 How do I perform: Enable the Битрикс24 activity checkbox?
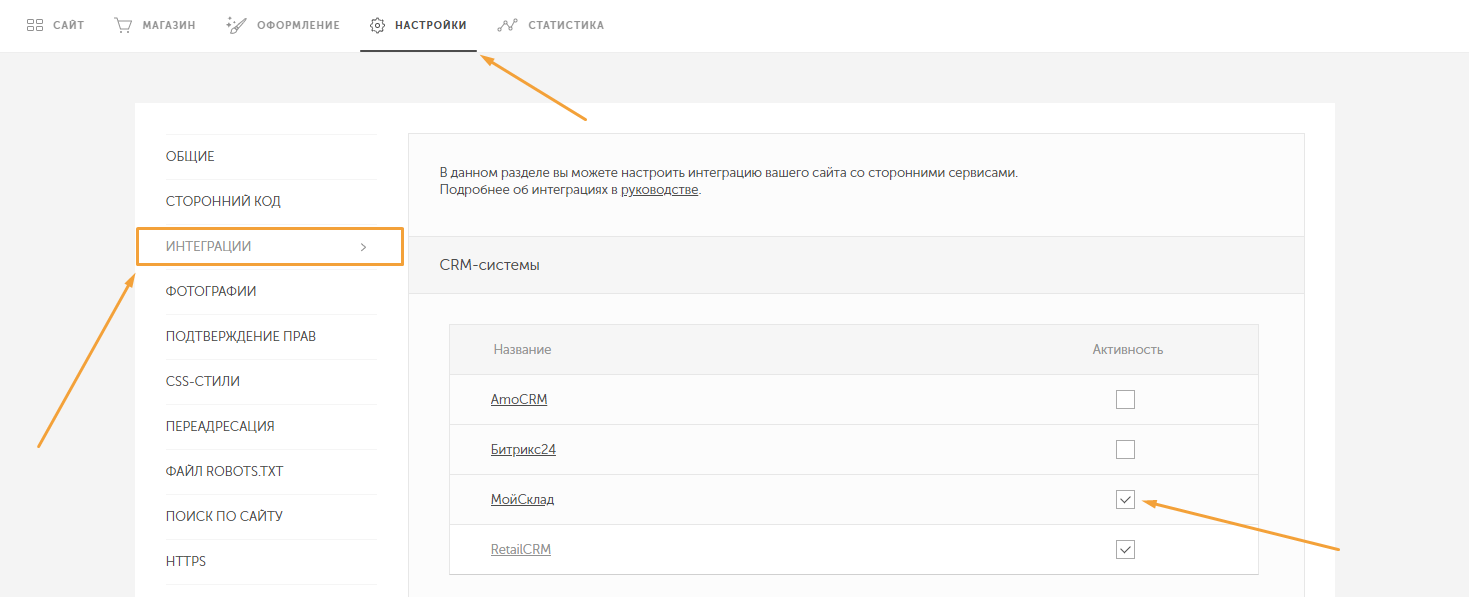[1126, 450]
